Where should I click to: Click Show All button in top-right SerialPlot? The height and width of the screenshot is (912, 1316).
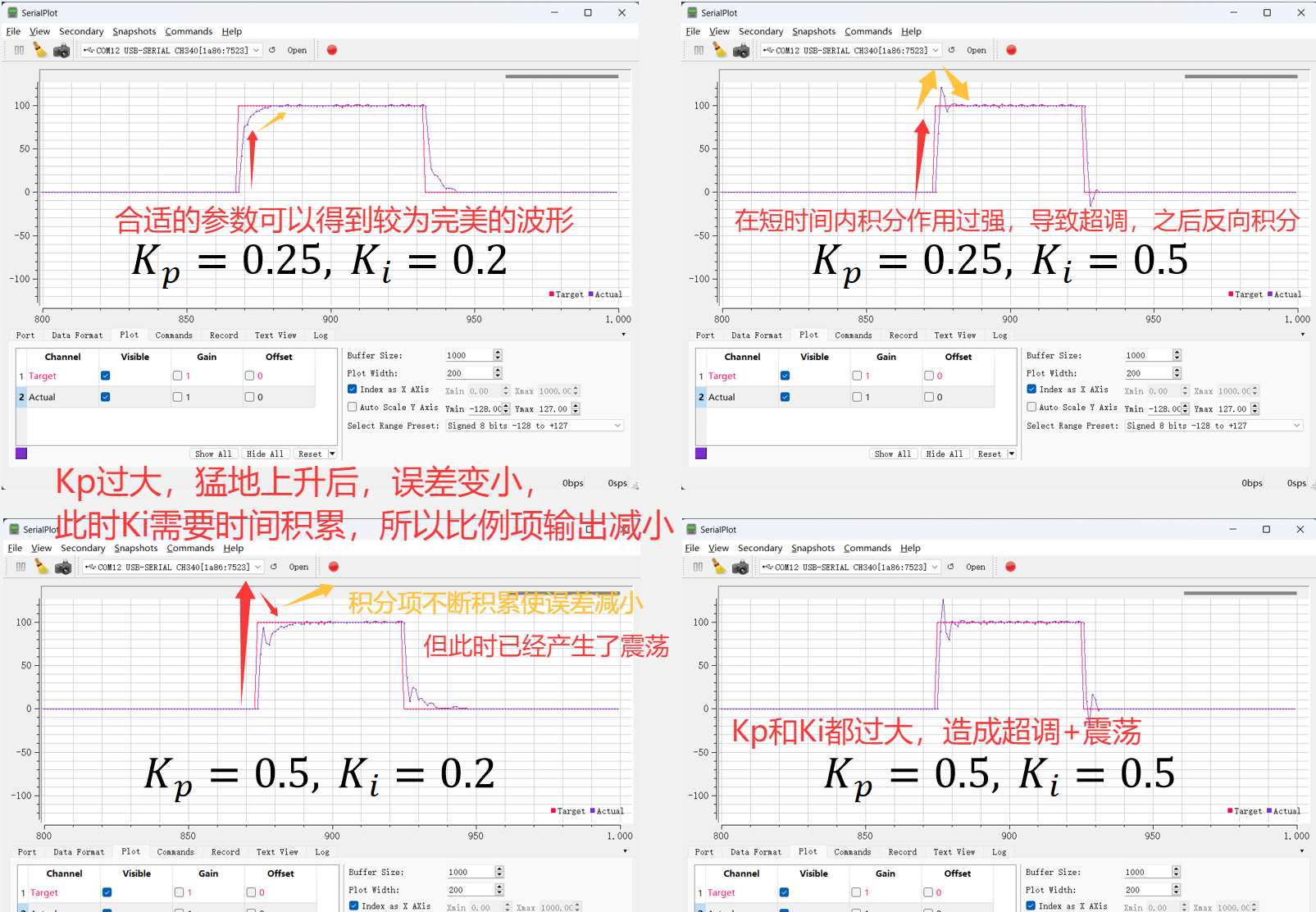[x=893, y=454]
